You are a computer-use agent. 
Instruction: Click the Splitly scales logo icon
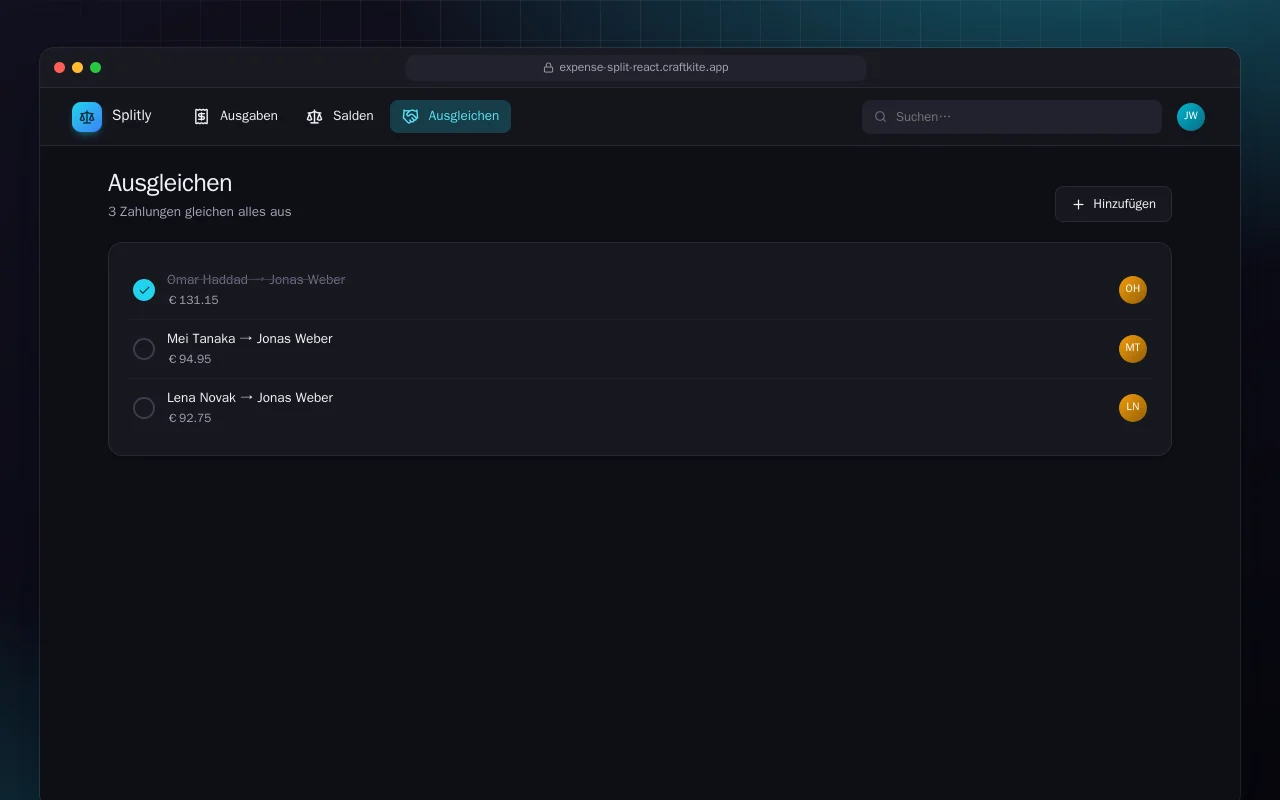(x=87, y=117)
